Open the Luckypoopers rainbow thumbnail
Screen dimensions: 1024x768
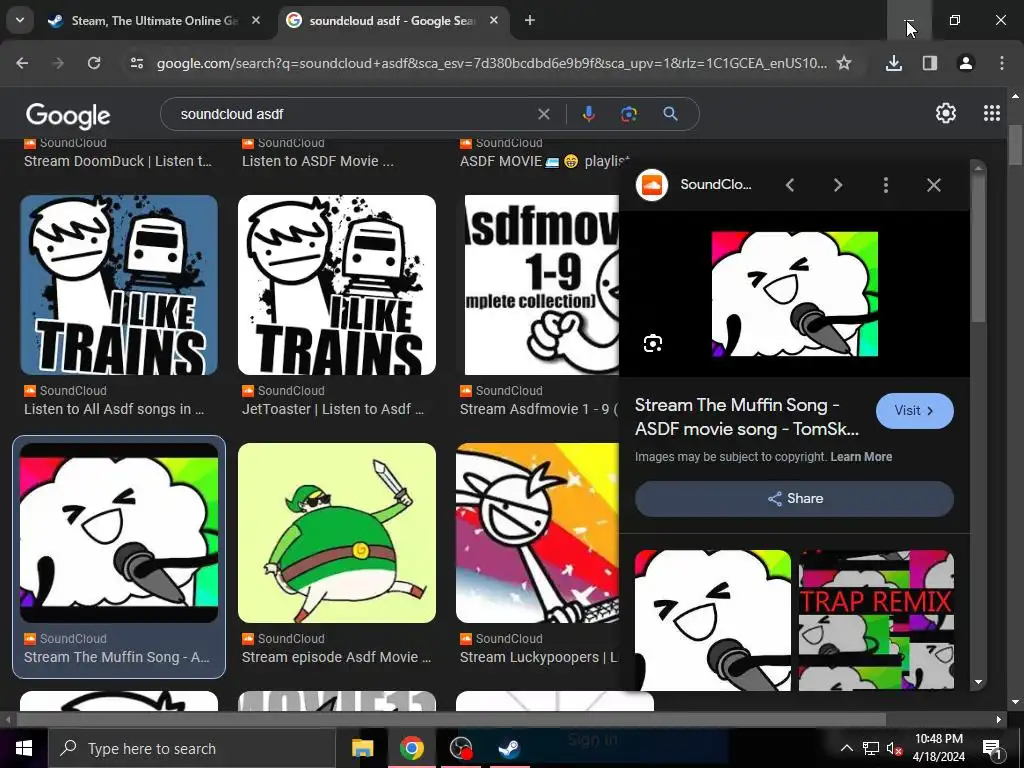pyautogui.click(x=537, y=533)
